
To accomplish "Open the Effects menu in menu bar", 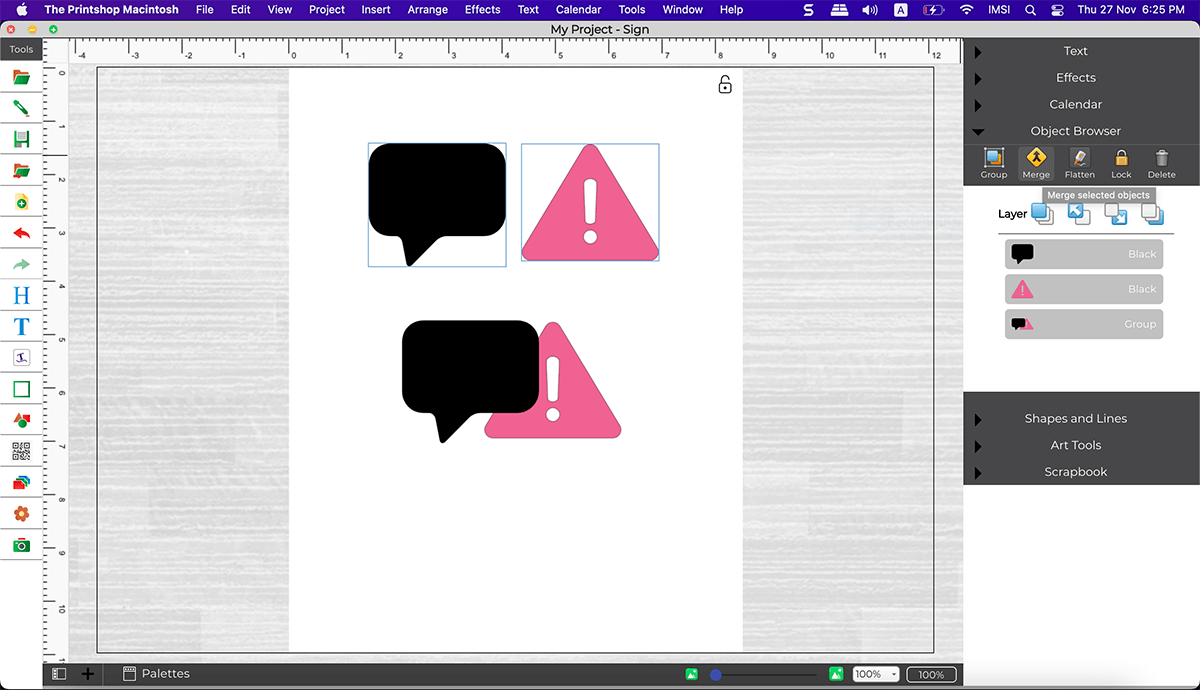I will [482, 9].
